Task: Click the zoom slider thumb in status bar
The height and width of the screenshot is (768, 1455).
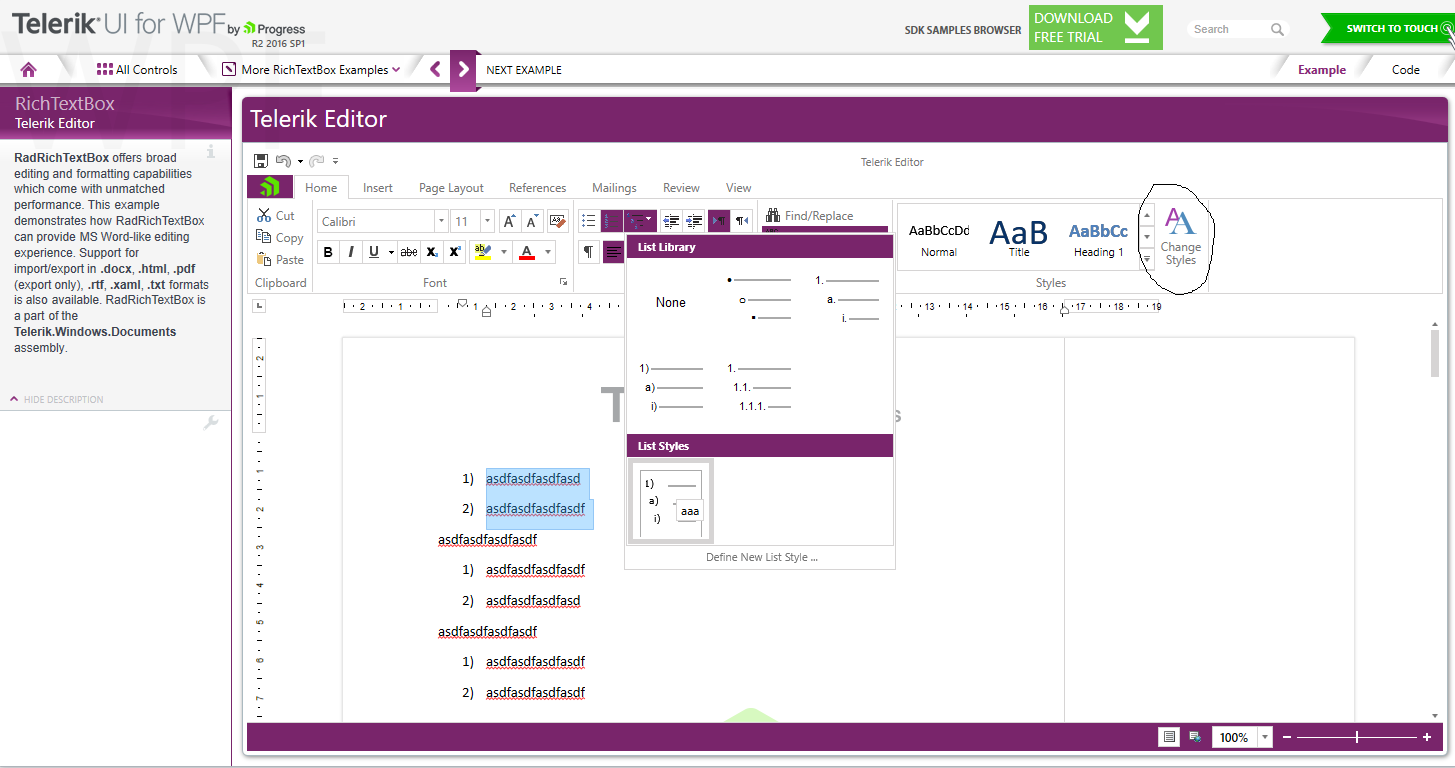Action: click(x=1357, y=737)
